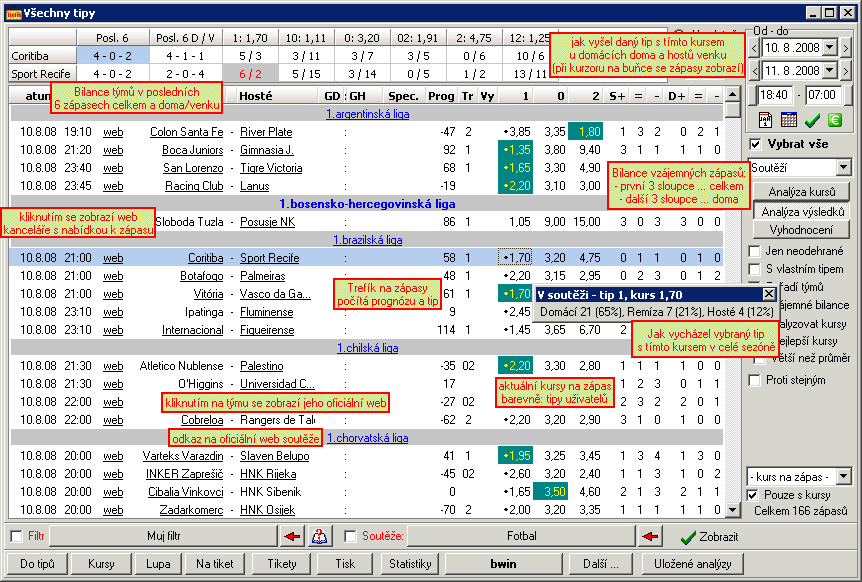
Task: Expand the Soutěží combo box
Action: [844, 168]
